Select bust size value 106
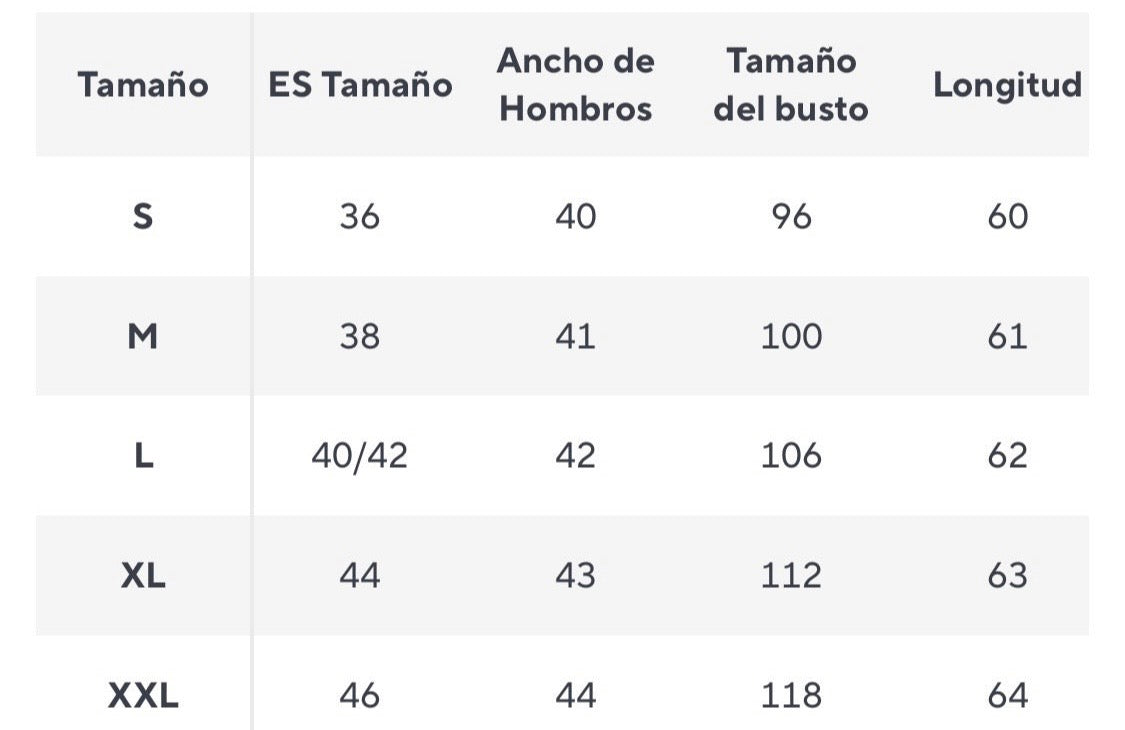Screen dimensions: 1125x730 click(x=791, y=456)
